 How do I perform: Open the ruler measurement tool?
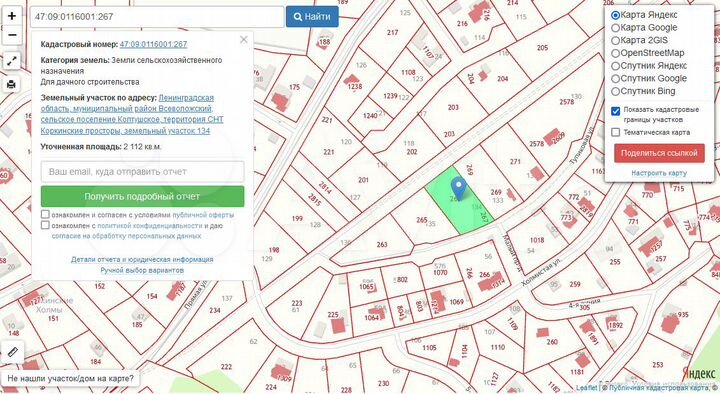coord(12,352)
